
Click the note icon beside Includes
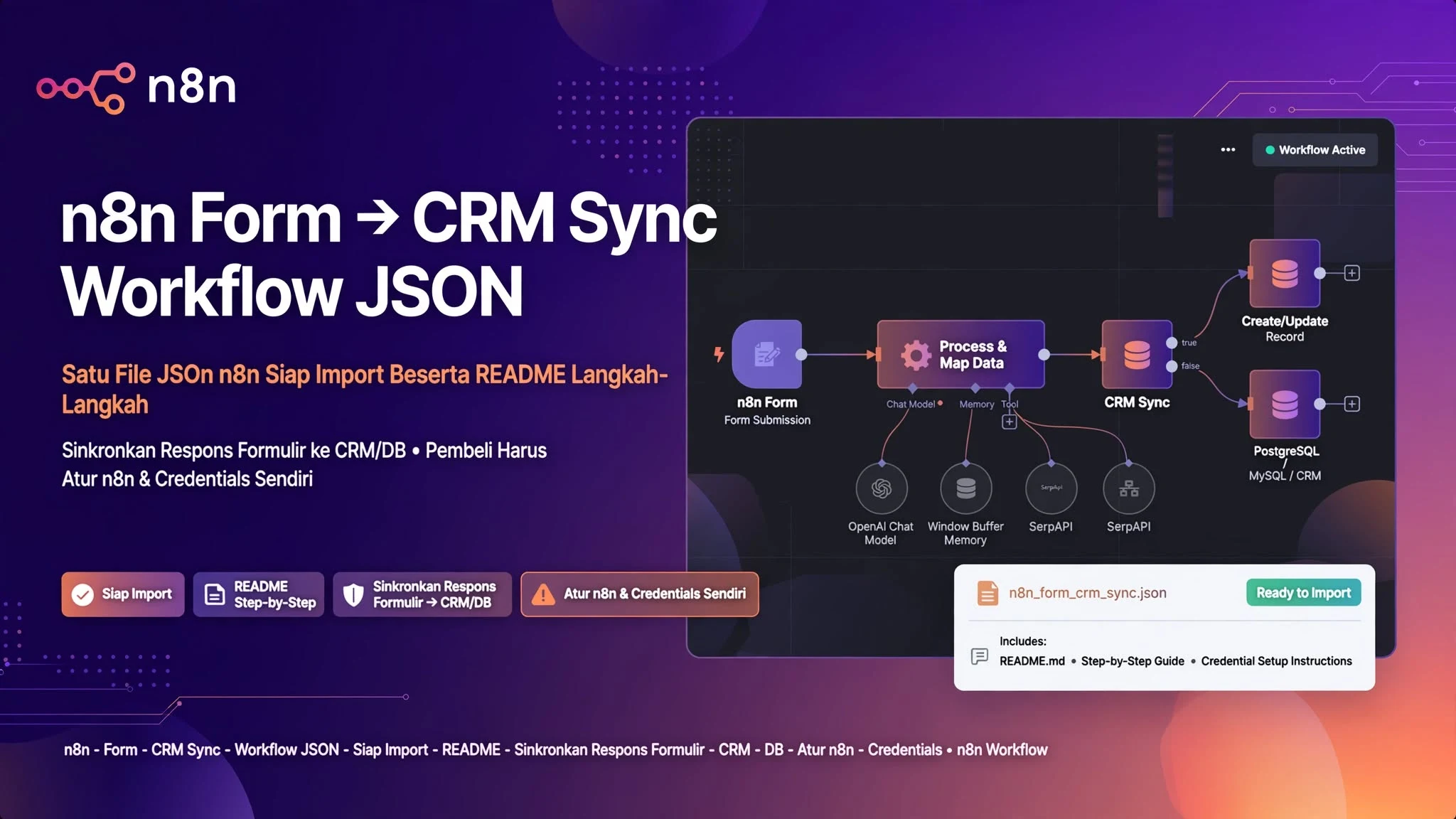coord(980,656)
